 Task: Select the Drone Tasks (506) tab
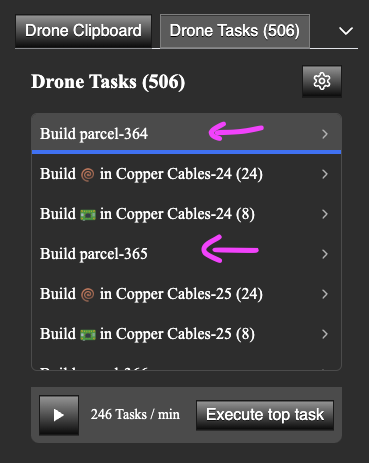pyautogui.click(x=235, y=31)
